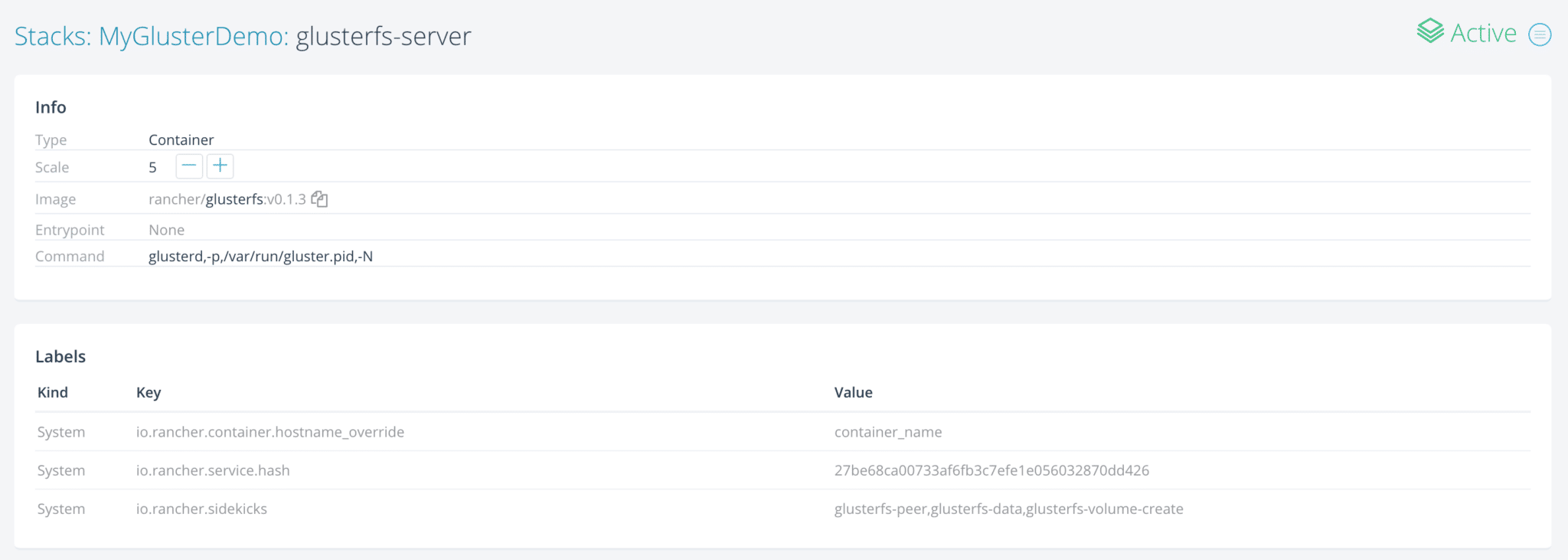Select the rancher/glusterfs:v0.1.3 image text
Image resolution: width=1568 pixels, height=560 pixels.
[227, 199]
